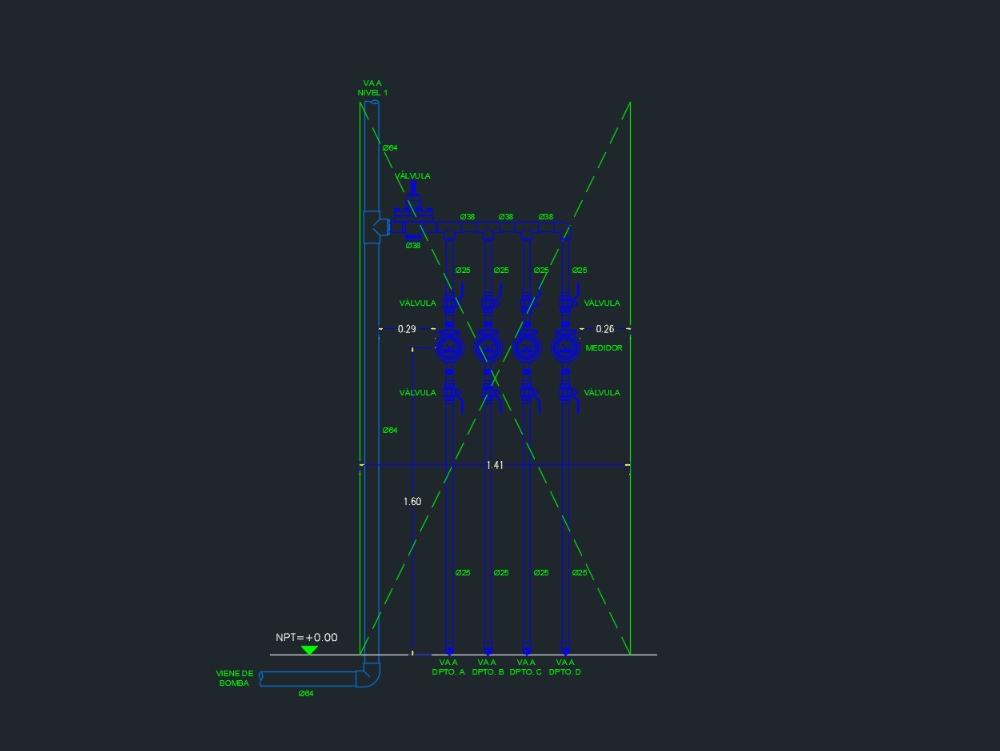The image size is (1000, 751).
Task: Select the upper valve on the leftmost branch
Action: (x=450, y=300)
